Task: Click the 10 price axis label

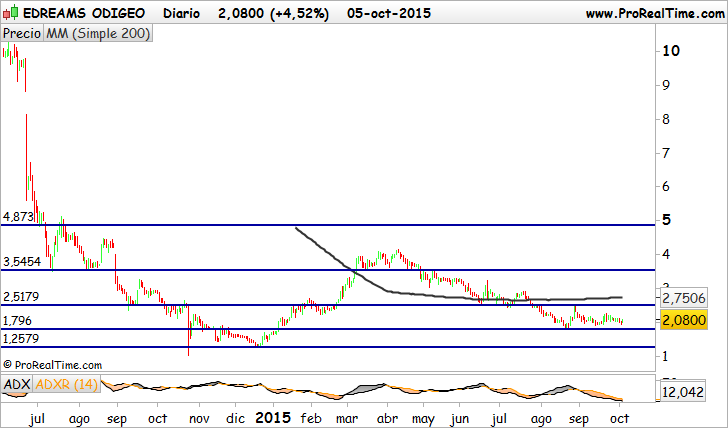Action: coord(671,51)
